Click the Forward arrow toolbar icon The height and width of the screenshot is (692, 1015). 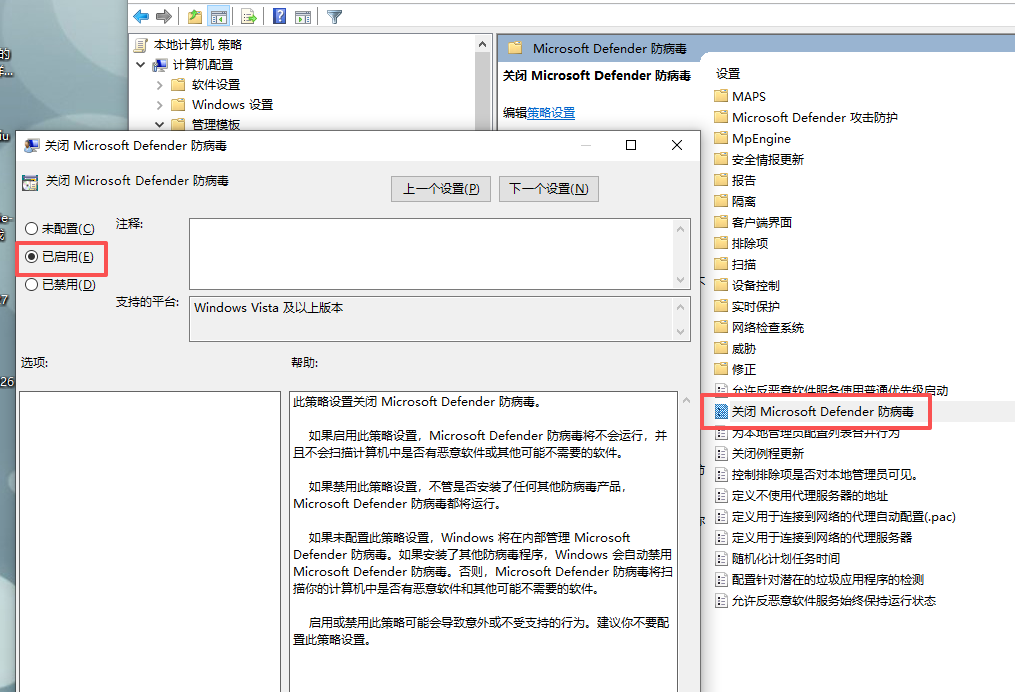(164, 16)
